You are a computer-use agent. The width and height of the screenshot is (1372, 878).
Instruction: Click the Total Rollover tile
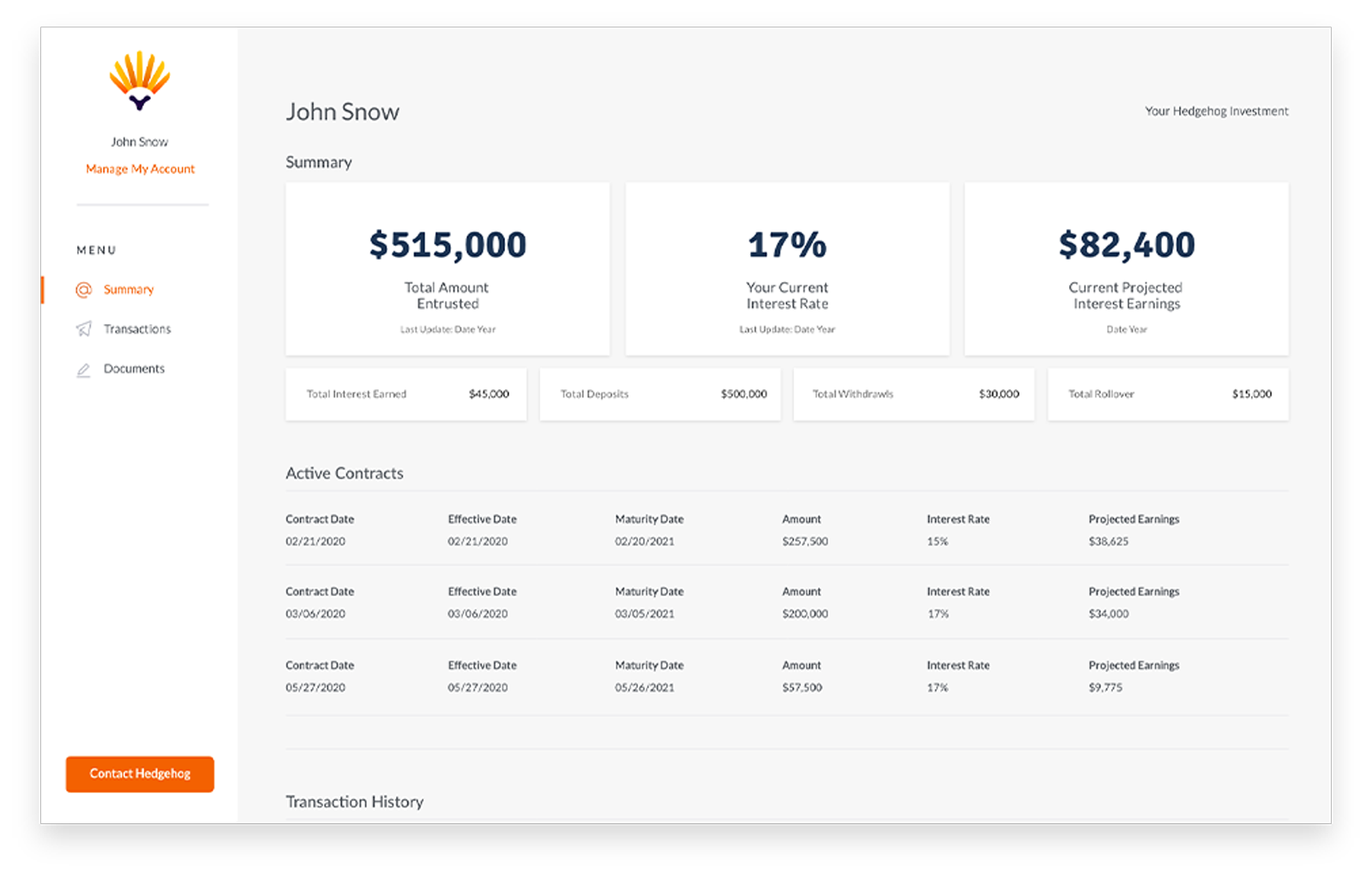(1168, 394)
